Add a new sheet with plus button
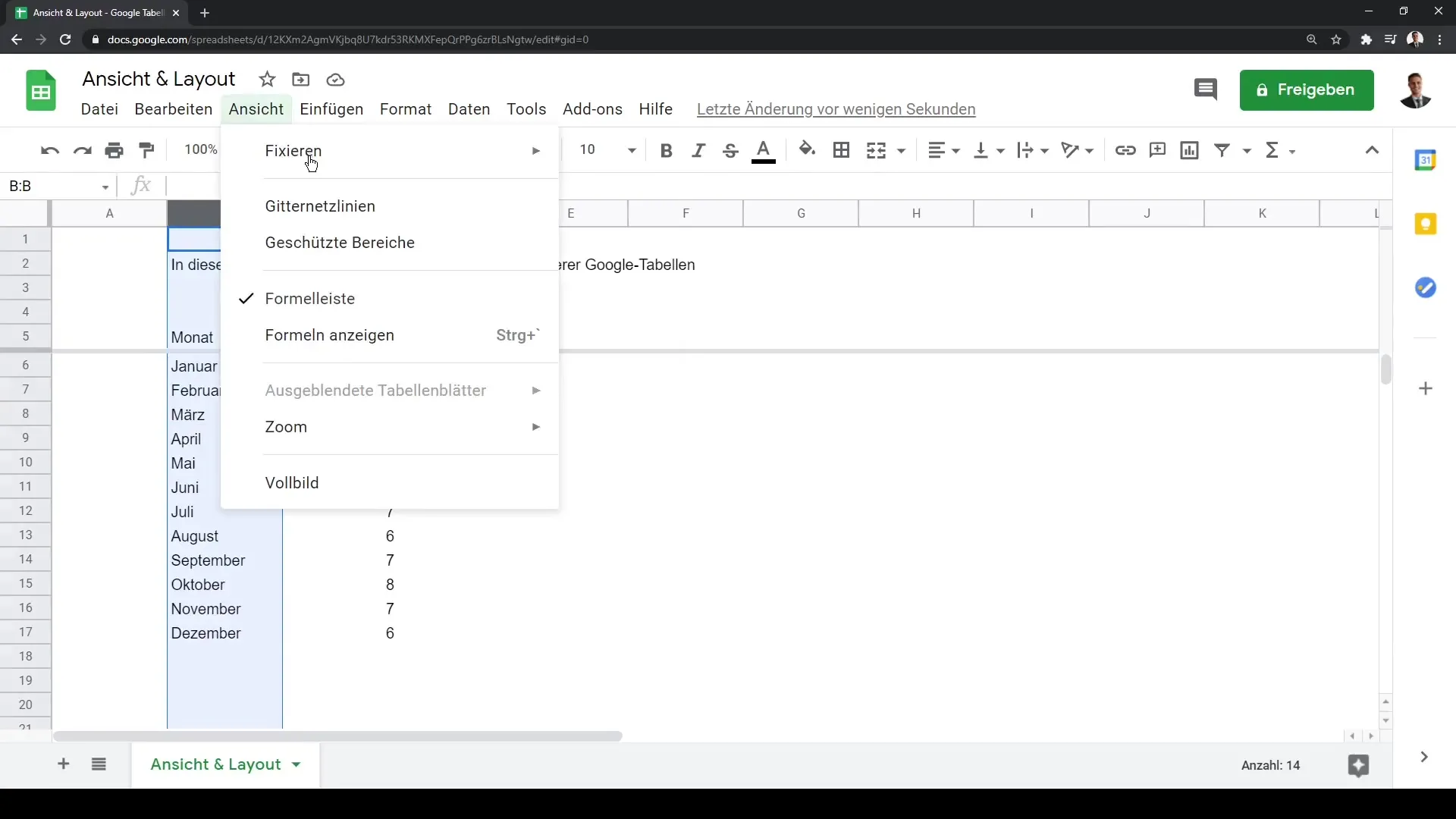The height and width of the screenshot is (819, 1456). (x=64, y=764)
